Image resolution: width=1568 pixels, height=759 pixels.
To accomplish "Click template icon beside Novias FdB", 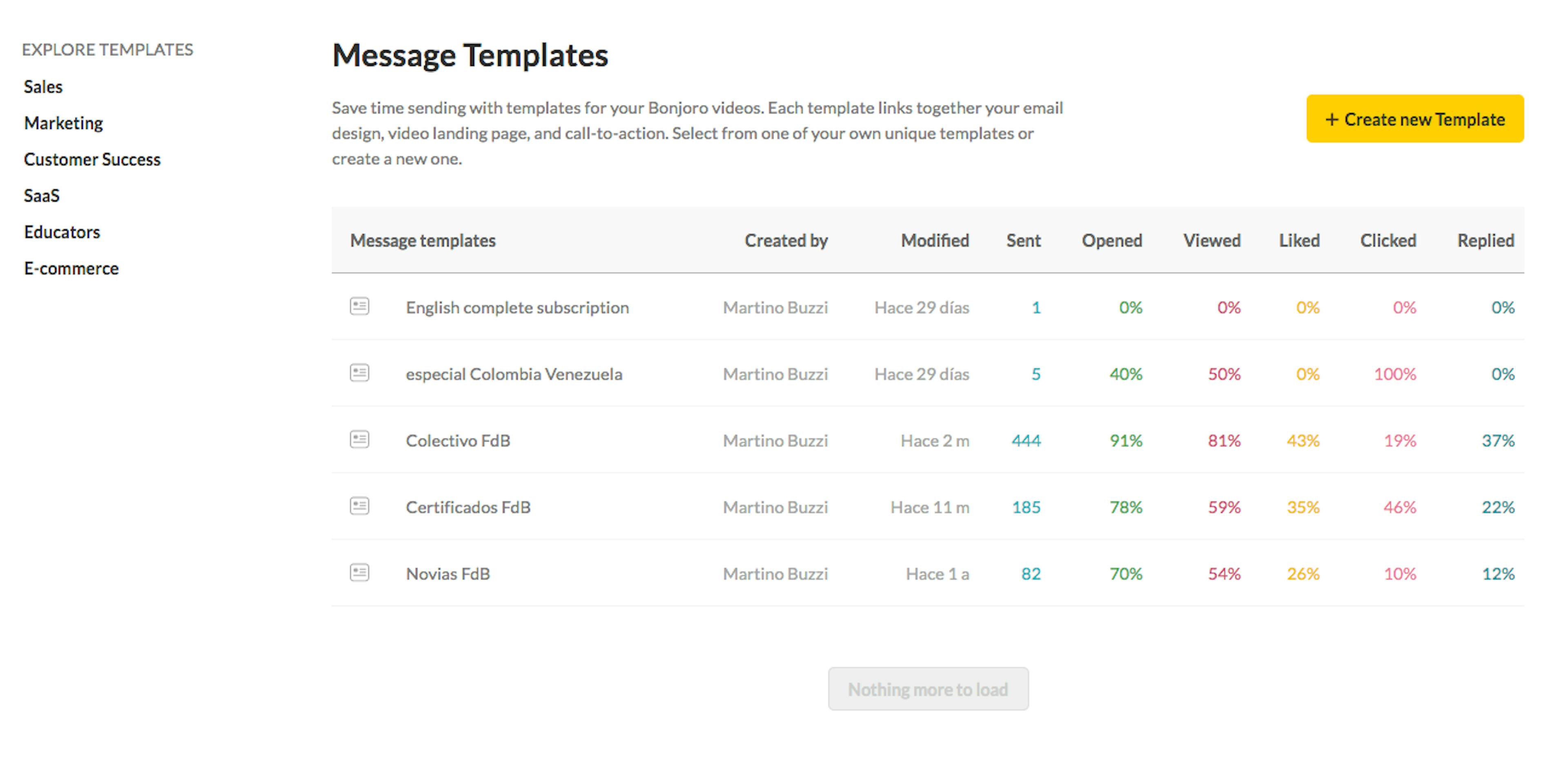I will 359,572.
